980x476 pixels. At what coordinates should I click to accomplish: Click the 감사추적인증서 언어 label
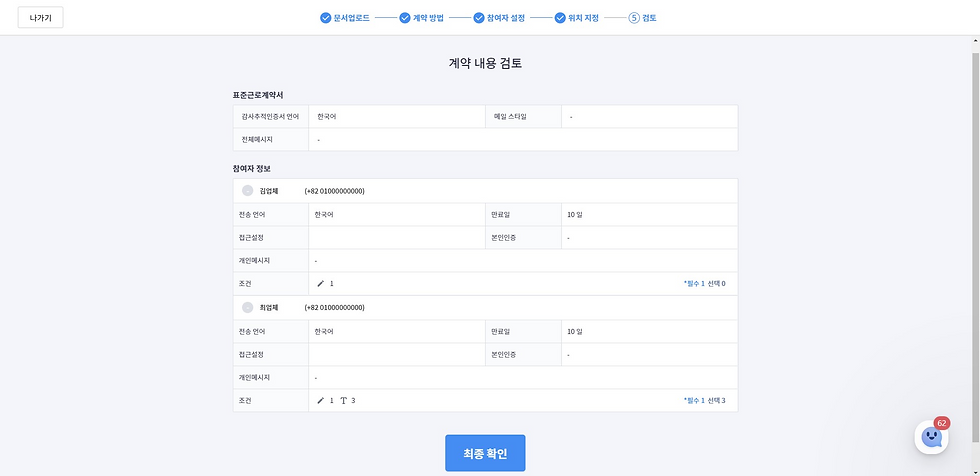[x=271, y=117]
